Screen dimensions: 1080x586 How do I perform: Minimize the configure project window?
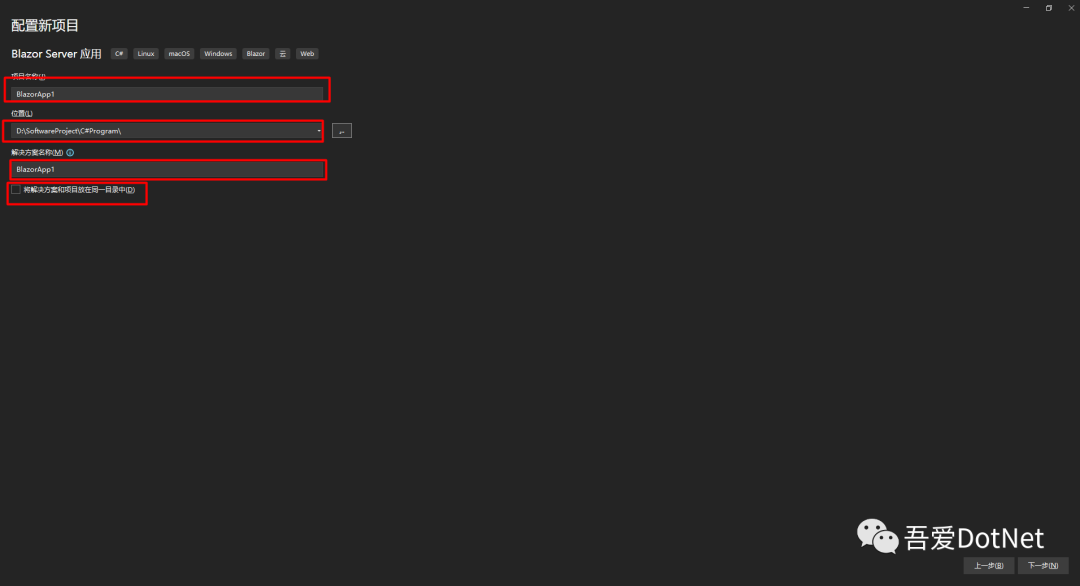tap(1026, 8)
